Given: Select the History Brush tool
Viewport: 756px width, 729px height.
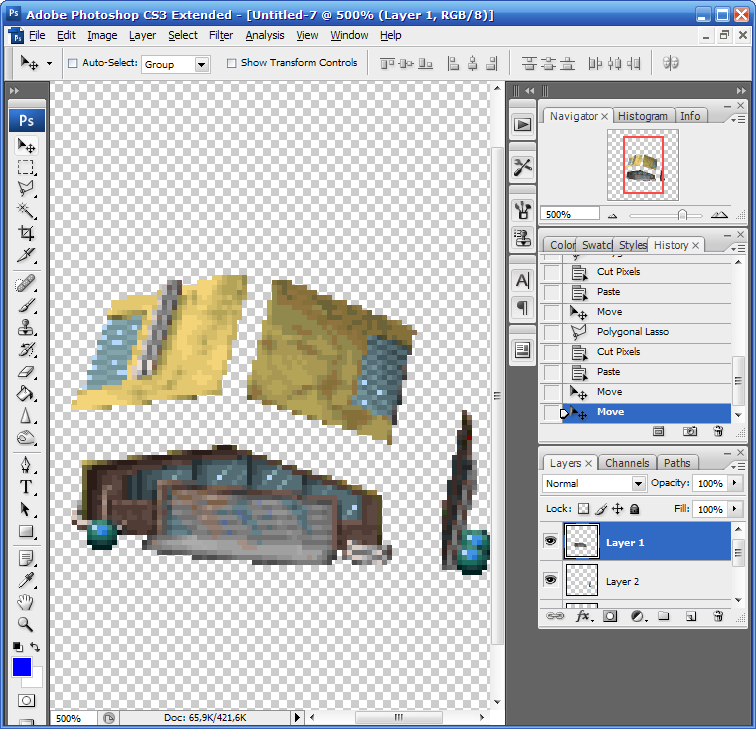Looking at the screenshot, I should 26,350.
